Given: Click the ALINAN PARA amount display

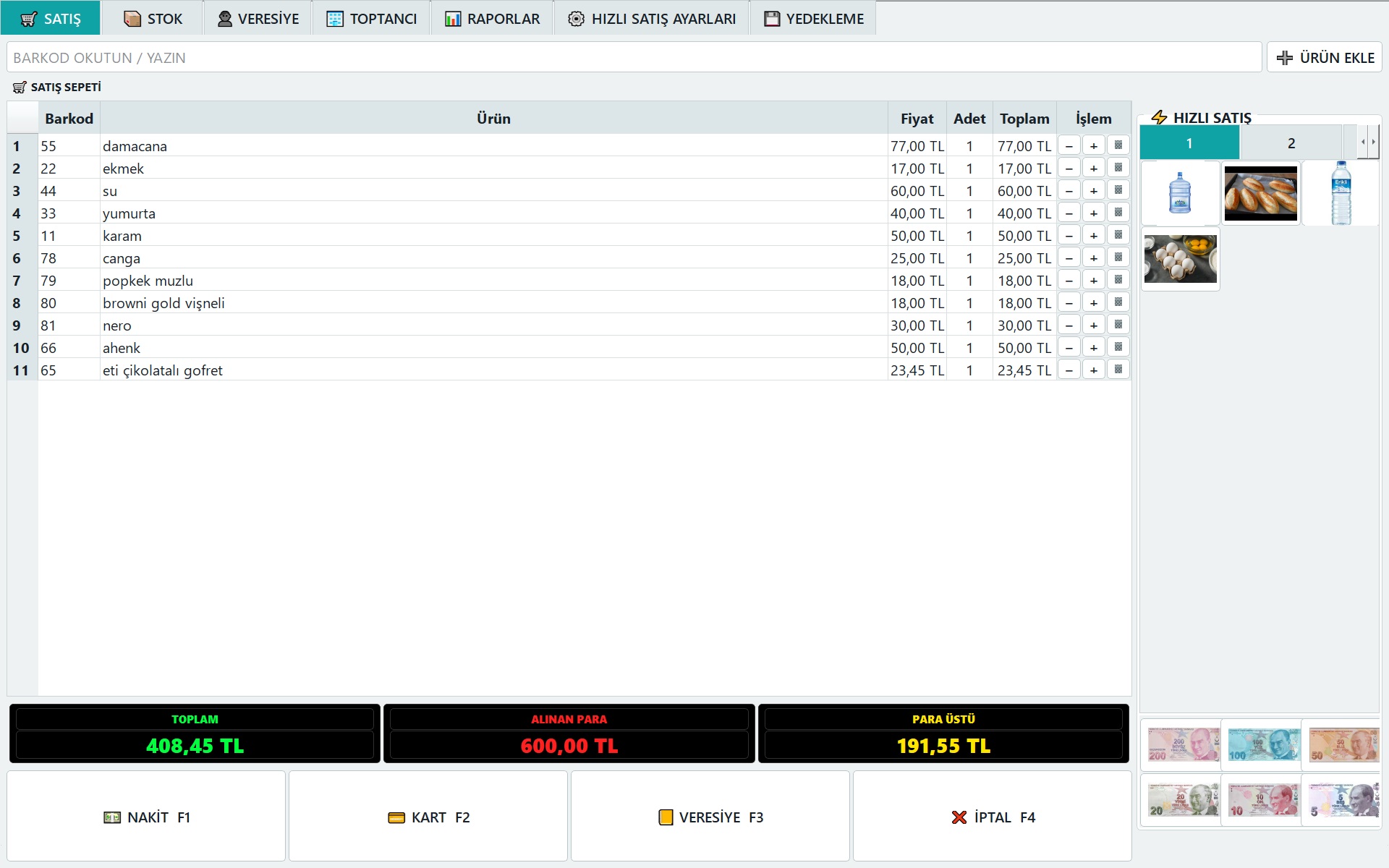Looking at the screenshot, I should [569, 746].
